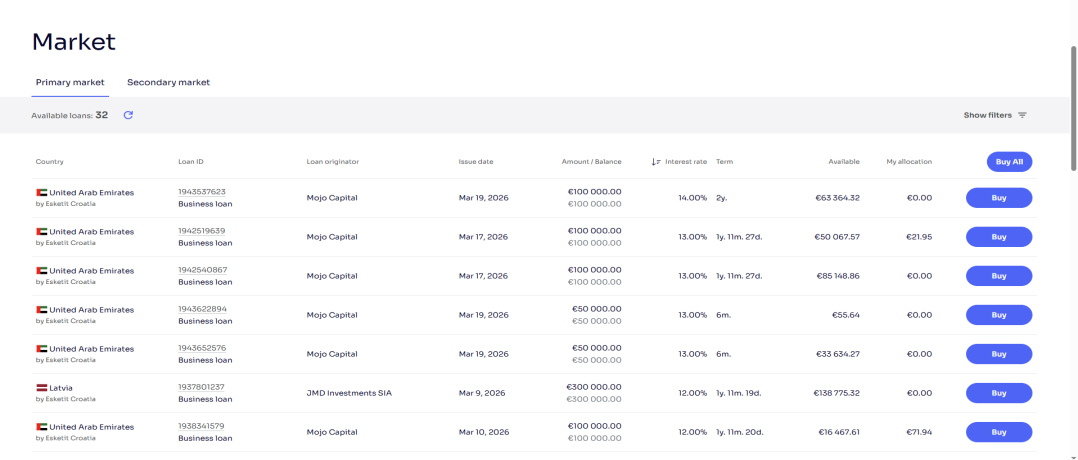
Task: Buy loan 1938341579
Action: tap(999, 432)
